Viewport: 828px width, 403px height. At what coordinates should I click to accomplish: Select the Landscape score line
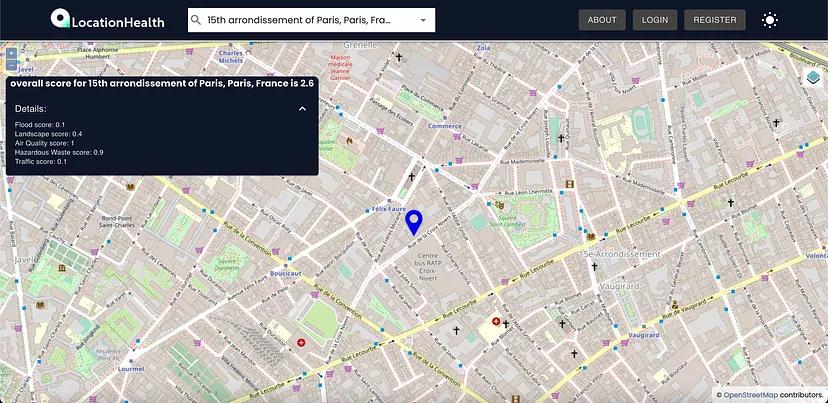[49, 134]
